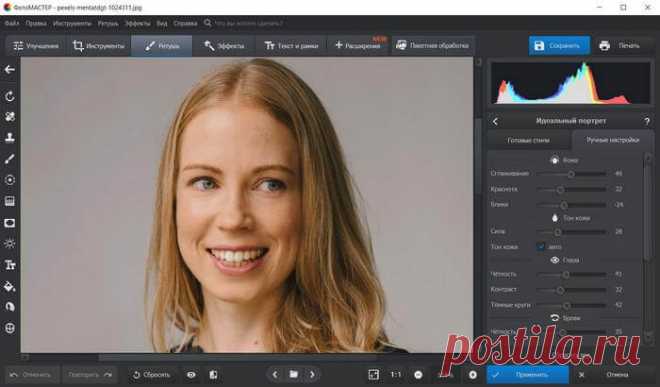The width and height of the screenshot is (660, 387).
Task: Go to next photo with right chevron
Action: pos(312,374)
